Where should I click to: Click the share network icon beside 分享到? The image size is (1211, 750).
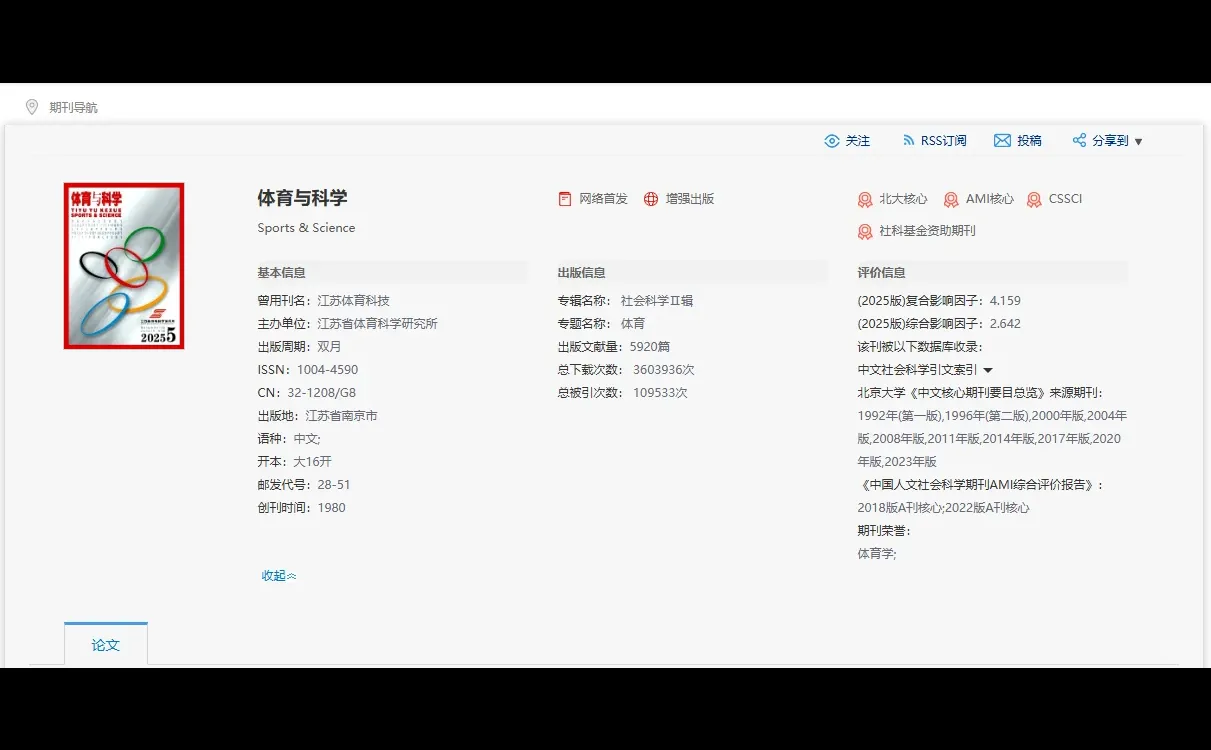(1079, 140)
